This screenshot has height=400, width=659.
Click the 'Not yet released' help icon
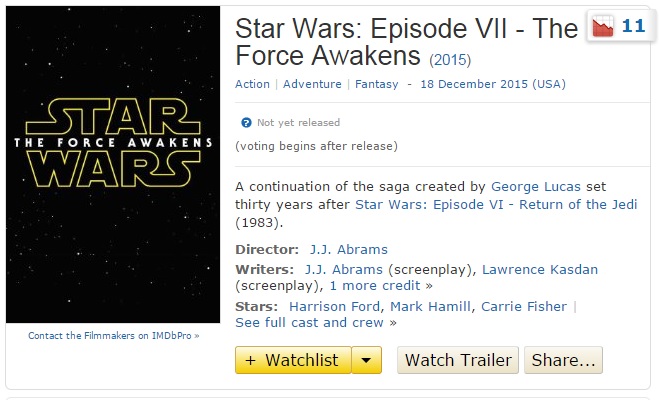pos(246,123)
